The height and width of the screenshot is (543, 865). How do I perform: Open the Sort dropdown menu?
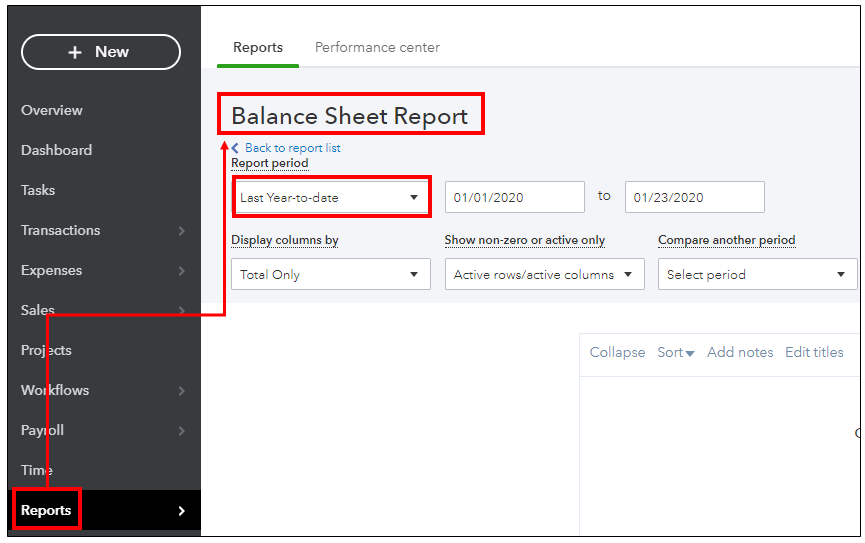pyautogui.click(x=676, y=352)
